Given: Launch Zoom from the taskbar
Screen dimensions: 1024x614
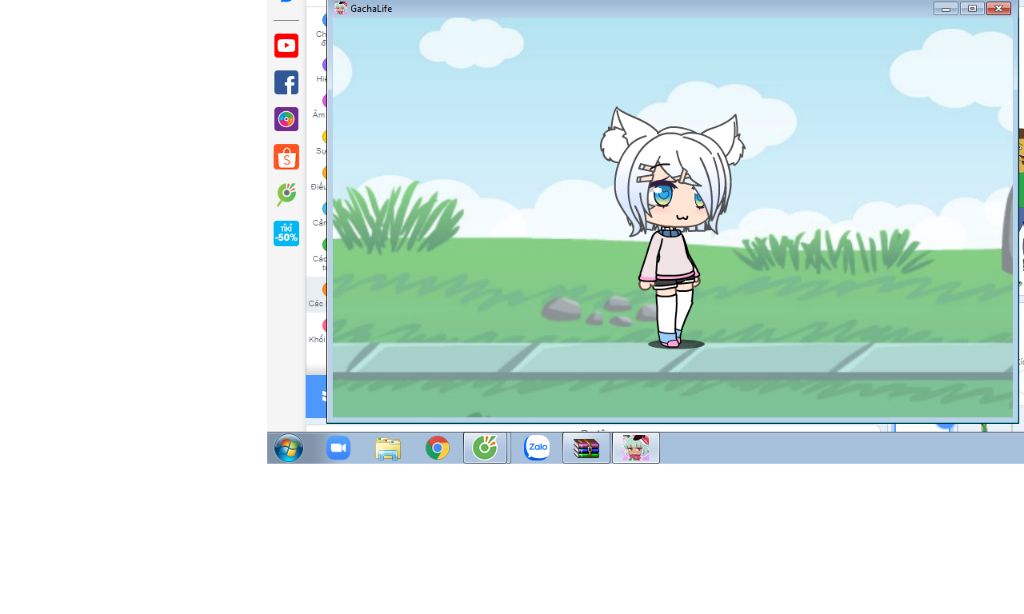Looking at the screenshot, I should 338,448.
